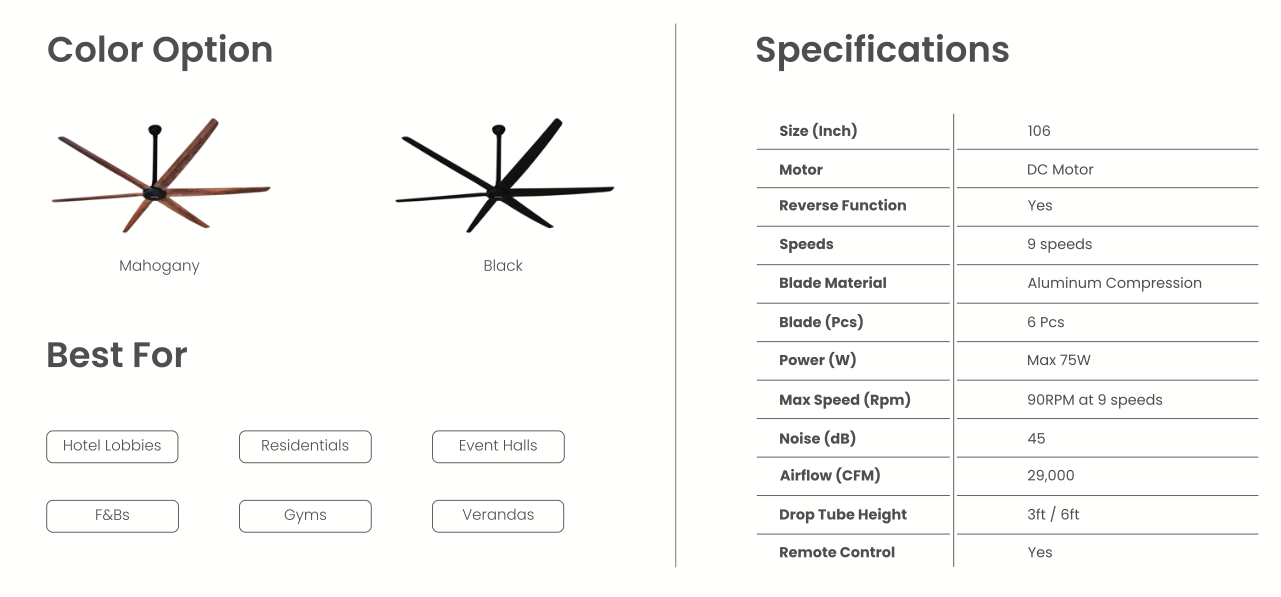Click the Mahogany color label
Image resolution: width=1281 pixels, height=597 pixels.
159,266
